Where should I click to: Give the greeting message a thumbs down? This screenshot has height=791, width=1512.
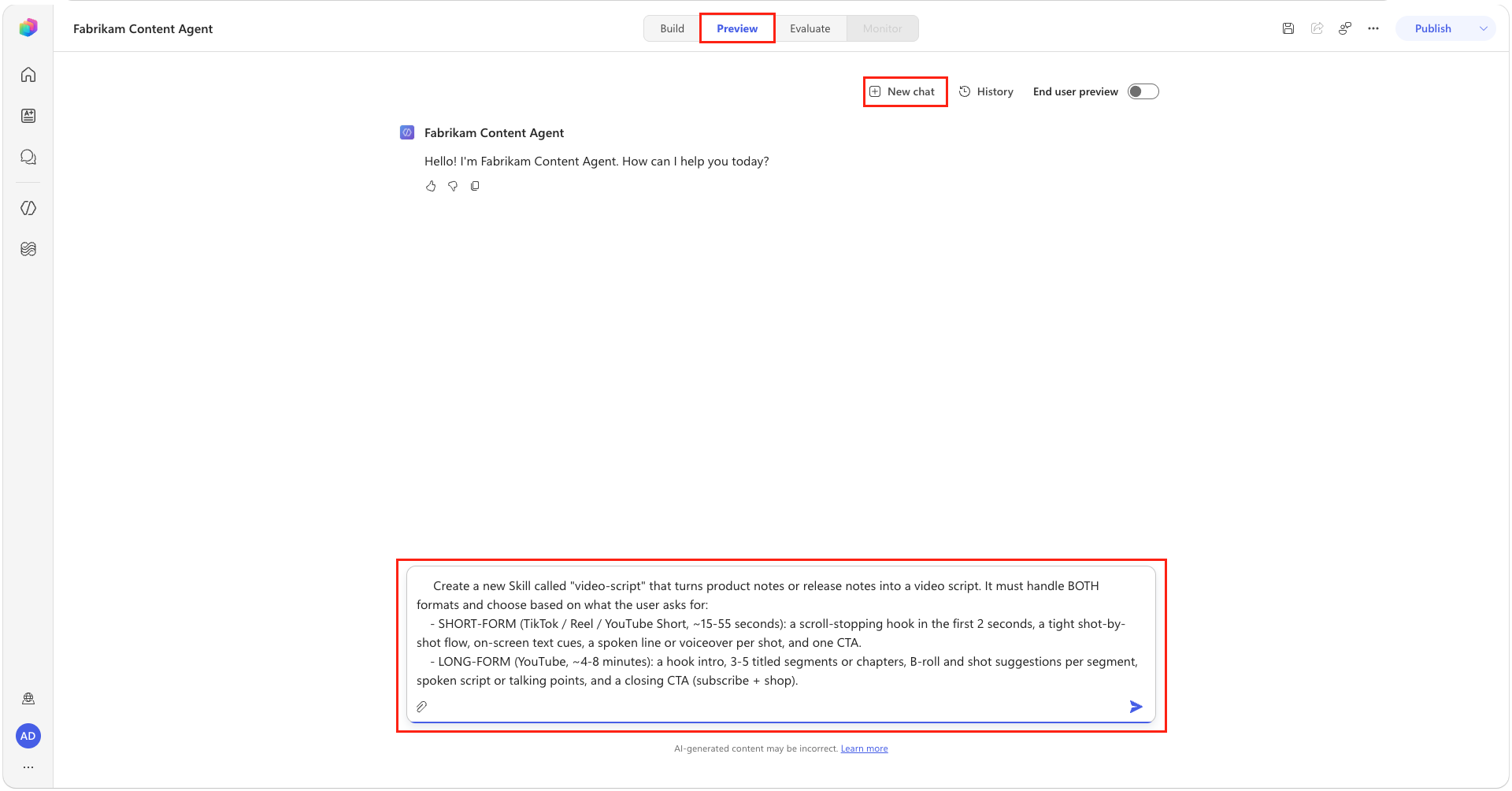click(453, 186)
